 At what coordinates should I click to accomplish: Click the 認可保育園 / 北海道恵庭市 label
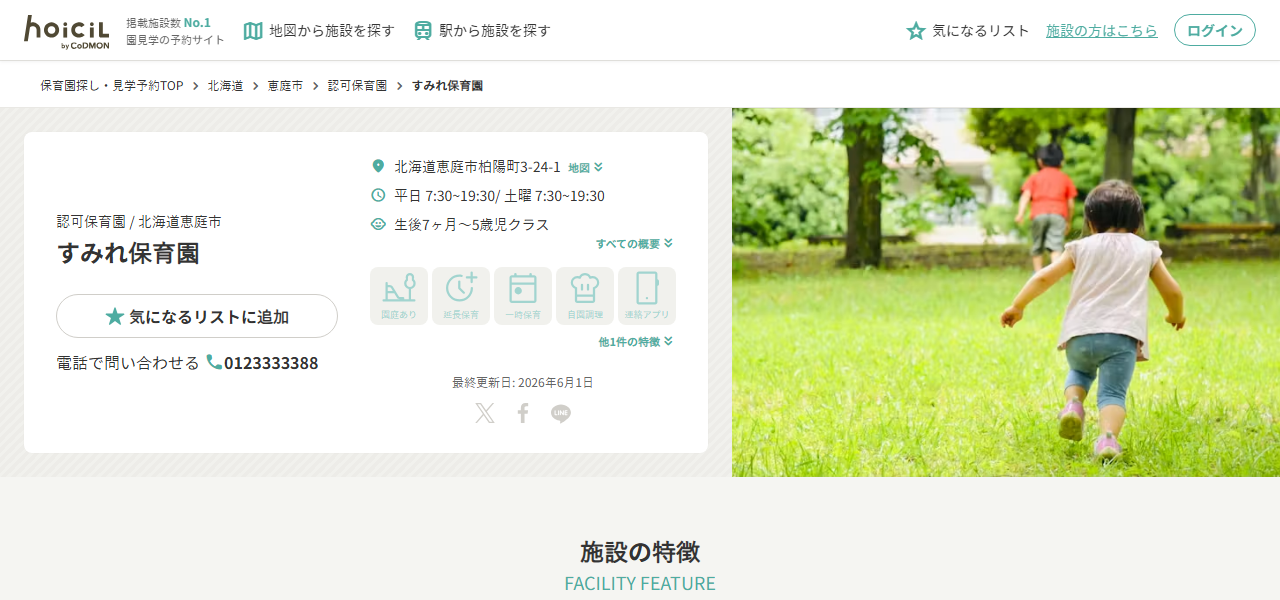tap(139, 222)
